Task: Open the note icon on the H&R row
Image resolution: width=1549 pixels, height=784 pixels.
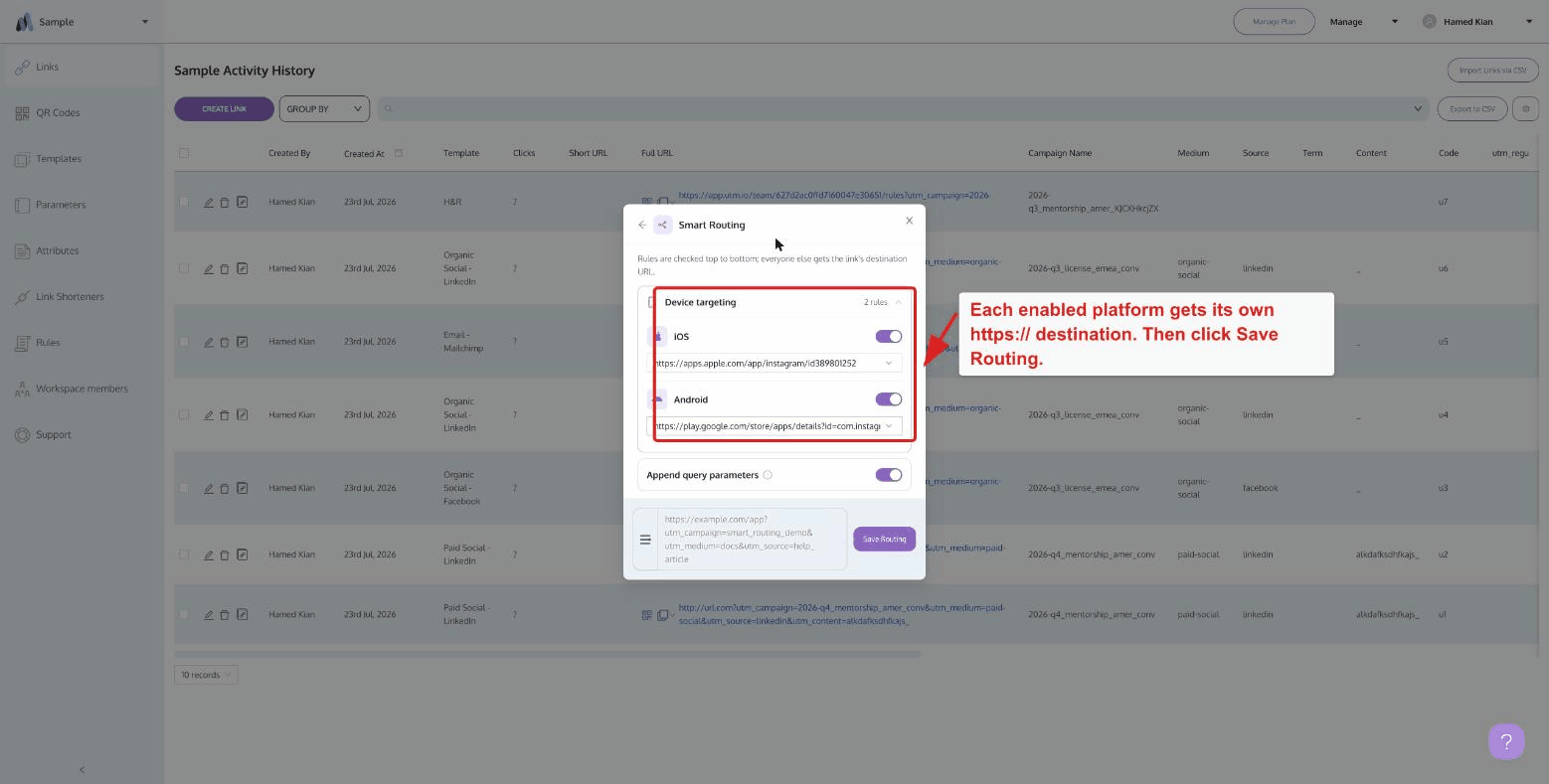Action: click(243, 202)
